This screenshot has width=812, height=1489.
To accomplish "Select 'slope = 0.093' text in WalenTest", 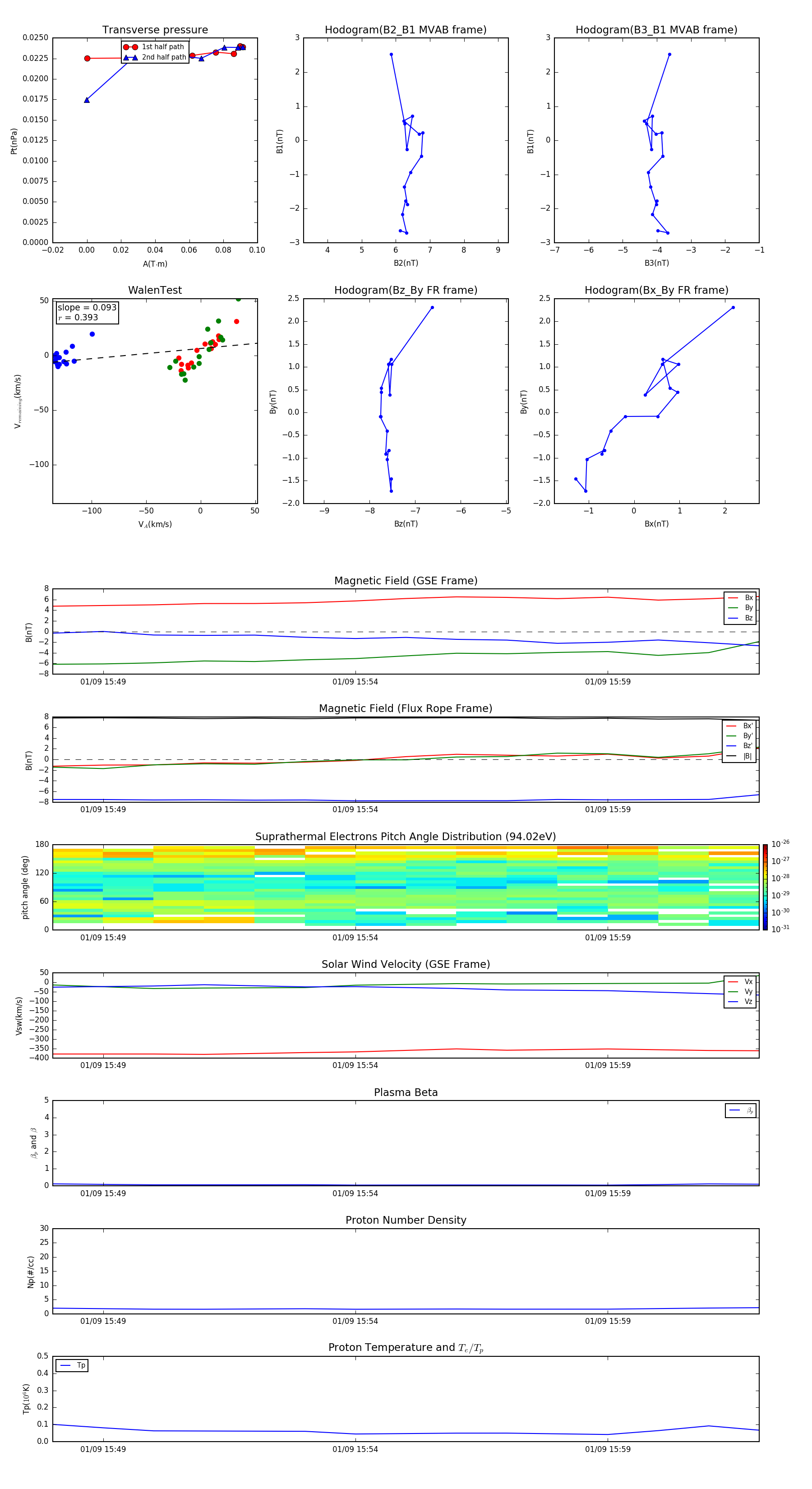I will click(87, 308).
